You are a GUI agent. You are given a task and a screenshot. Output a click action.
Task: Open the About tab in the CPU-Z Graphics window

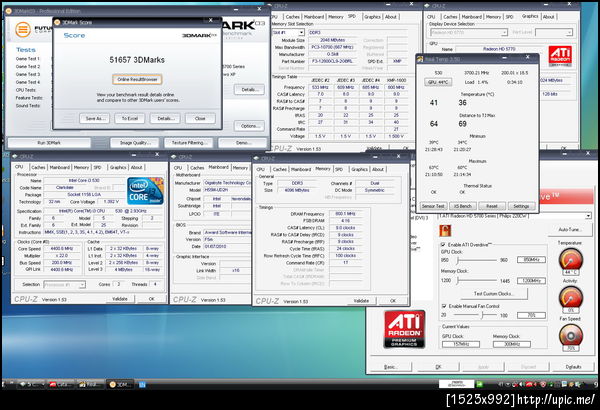[548, 17]
